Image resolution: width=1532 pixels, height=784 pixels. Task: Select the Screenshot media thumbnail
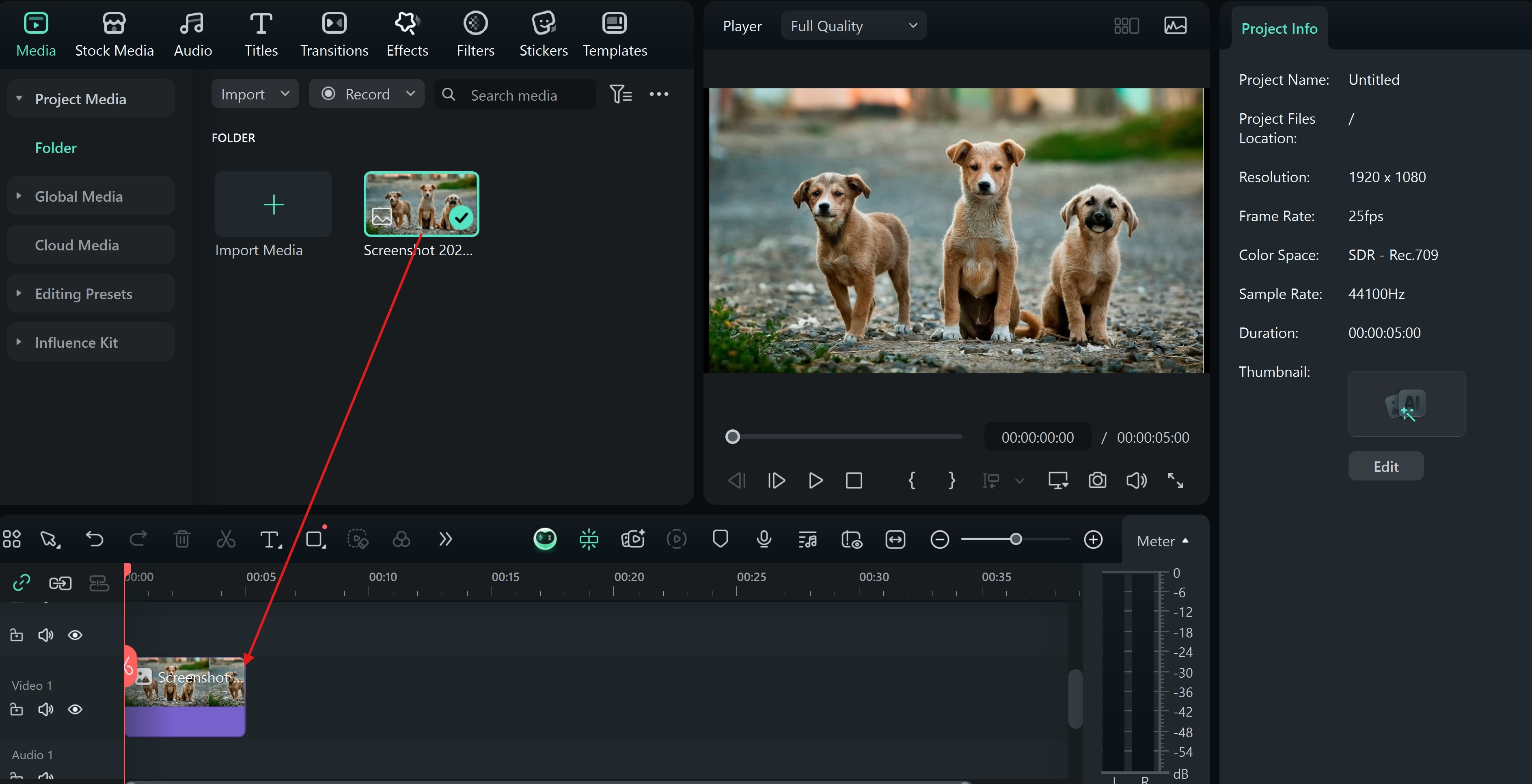pos(421,204)
